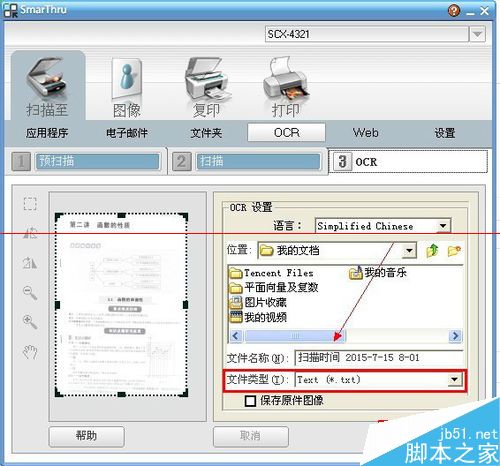
Task: Open the Print (打印) section
Action: [x=286, y=87]
